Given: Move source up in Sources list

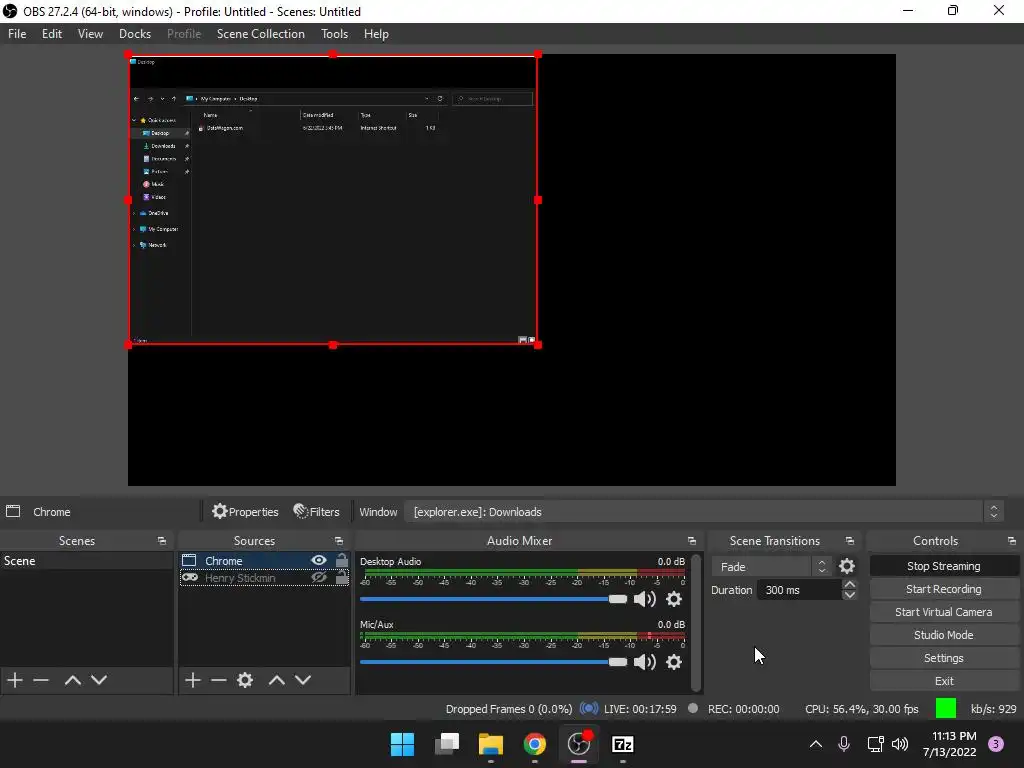Looking at the screenshot, I should coord(277,680).
